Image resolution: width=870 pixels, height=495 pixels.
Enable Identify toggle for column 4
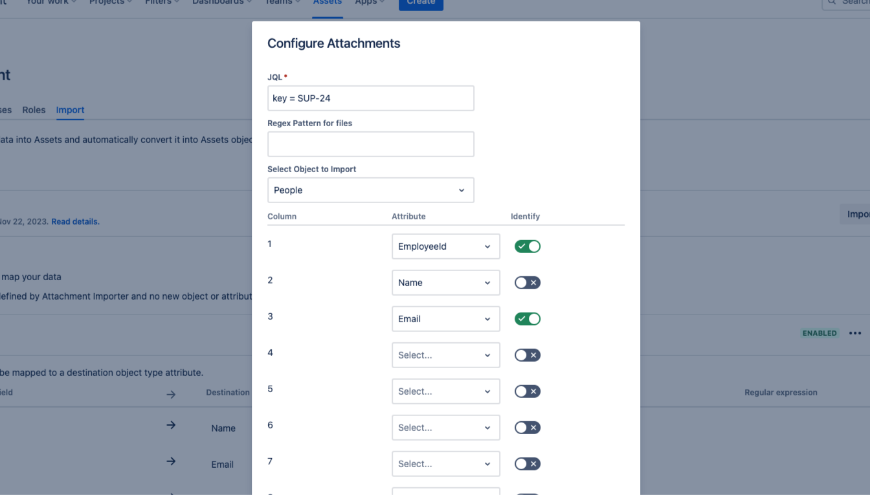(527, 355)
